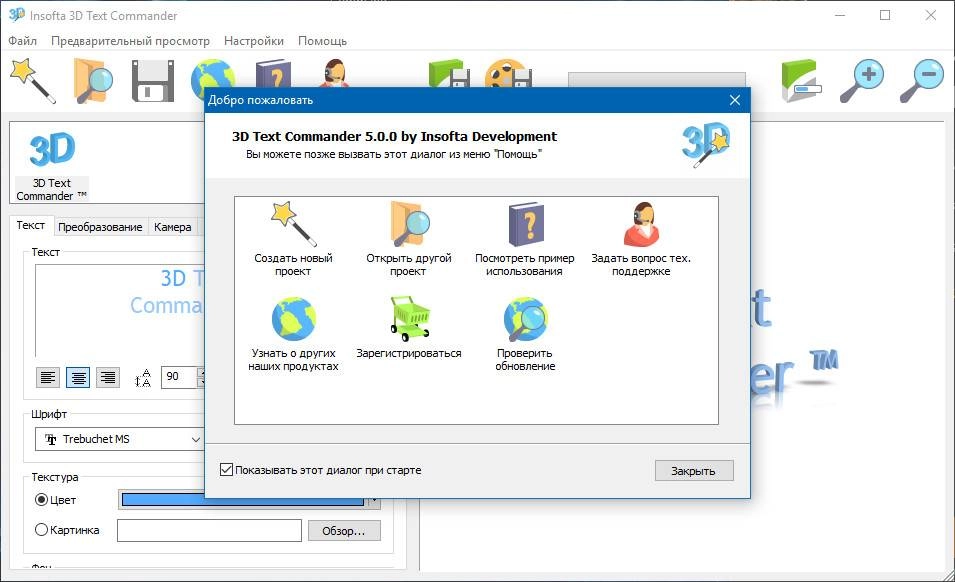The image size is (955, 582).
Task: Expand the Trebuchet MS font dropdown
Action: tap(196, 439)
